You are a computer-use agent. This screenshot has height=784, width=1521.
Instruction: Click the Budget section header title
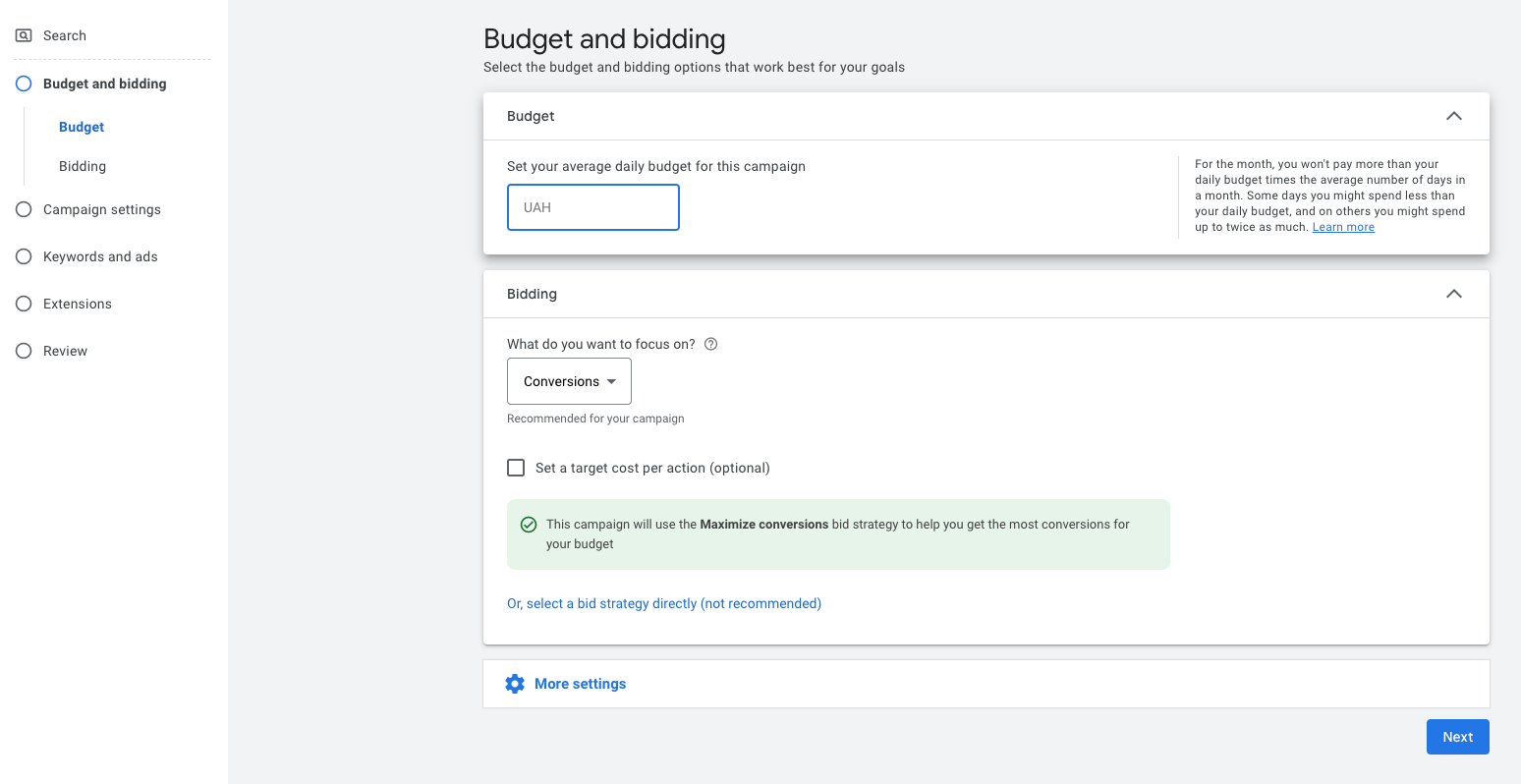pos(531,116)
